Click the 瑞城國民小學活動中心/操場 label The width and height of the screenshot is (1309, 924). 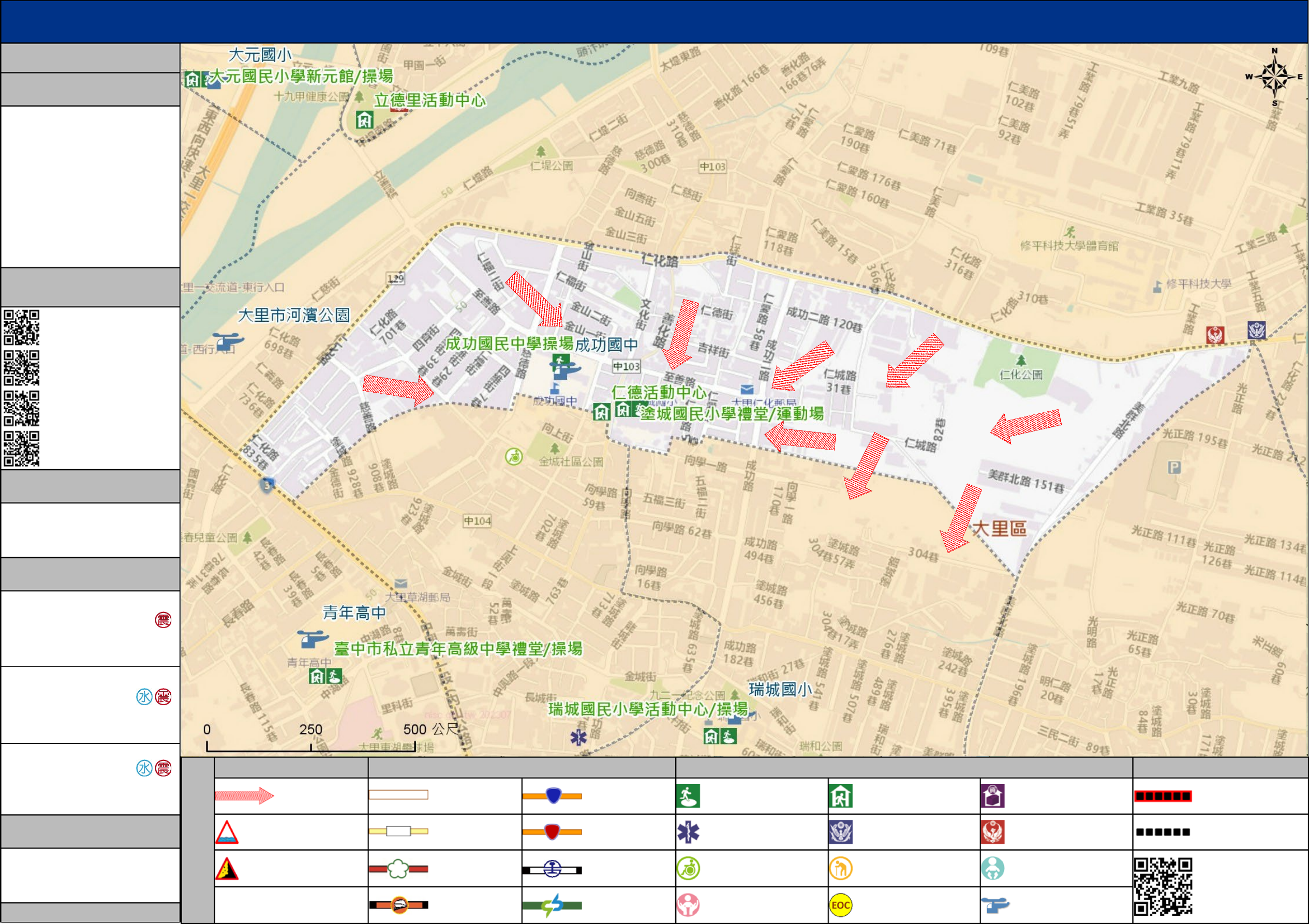click(x=648, y=709)
